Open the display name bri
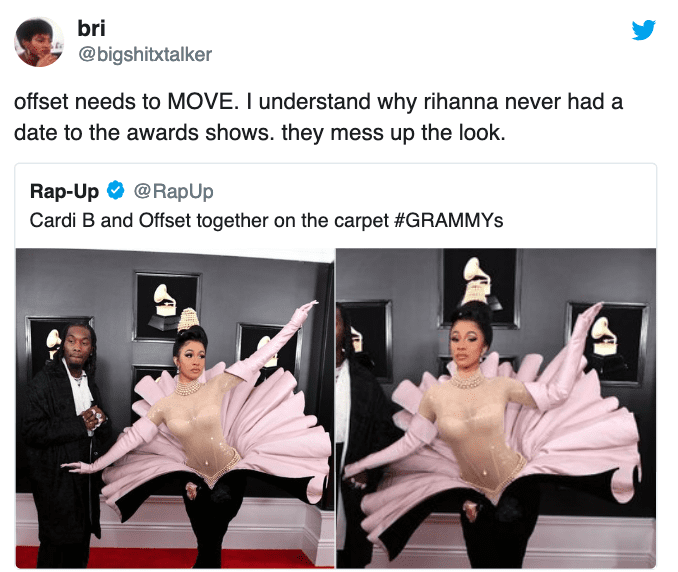Image resolution: width=678 pixels, height=572 pixels. pyautogui.click(x=91, y=29)
